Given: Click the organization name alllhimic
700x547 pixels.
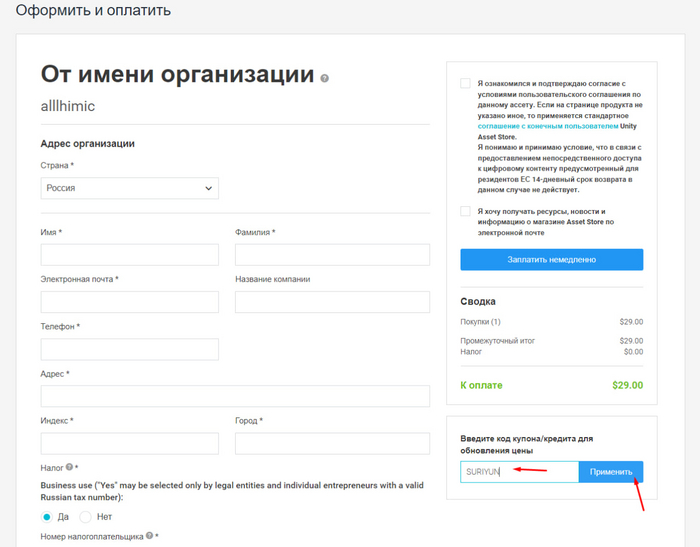Looking at the screenshot, I should 68,106.
